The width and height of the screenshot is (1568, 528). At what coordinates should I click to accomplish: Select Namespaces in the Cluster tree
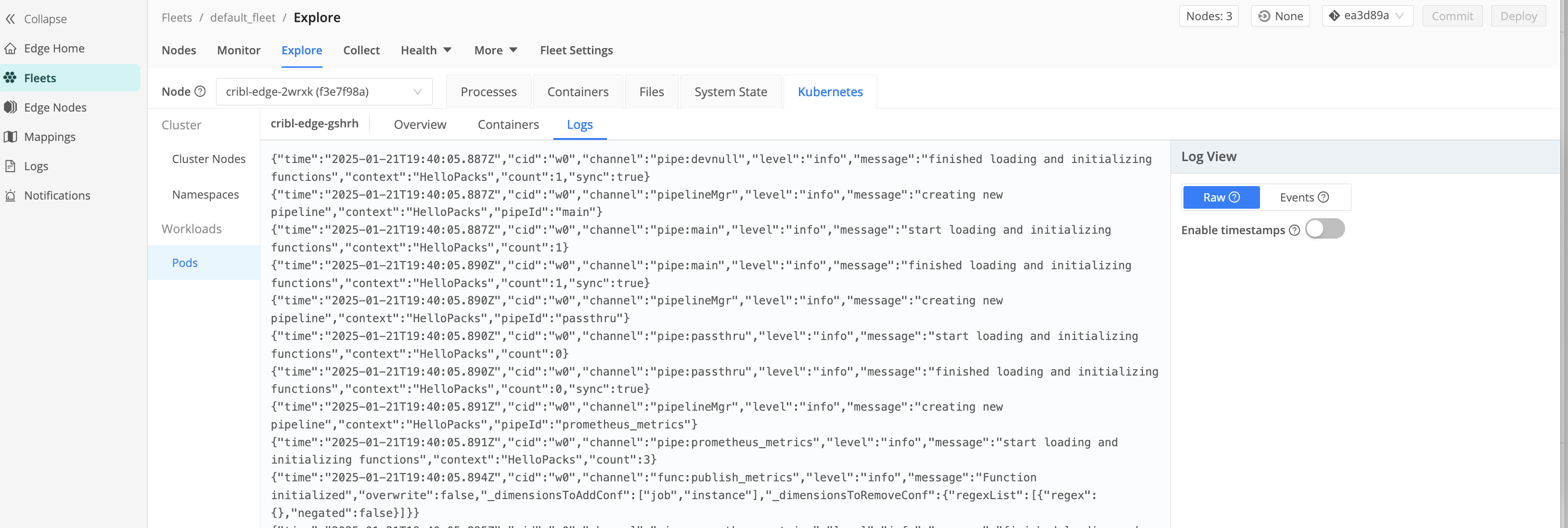click(205, 195)
